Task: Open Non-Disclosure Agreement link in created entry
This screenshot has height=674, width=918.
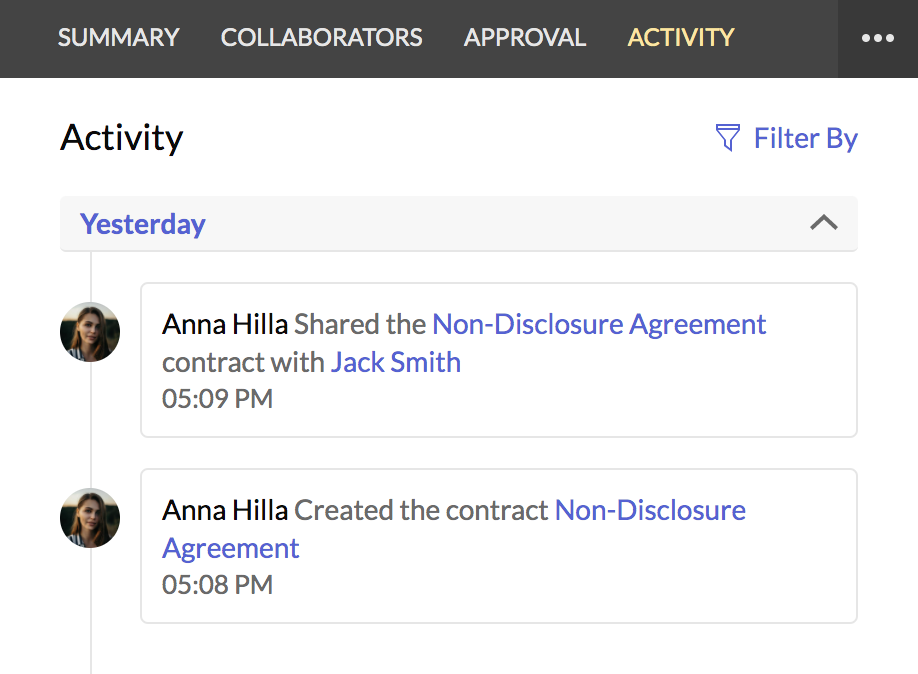Action: (x=454, y=529)
